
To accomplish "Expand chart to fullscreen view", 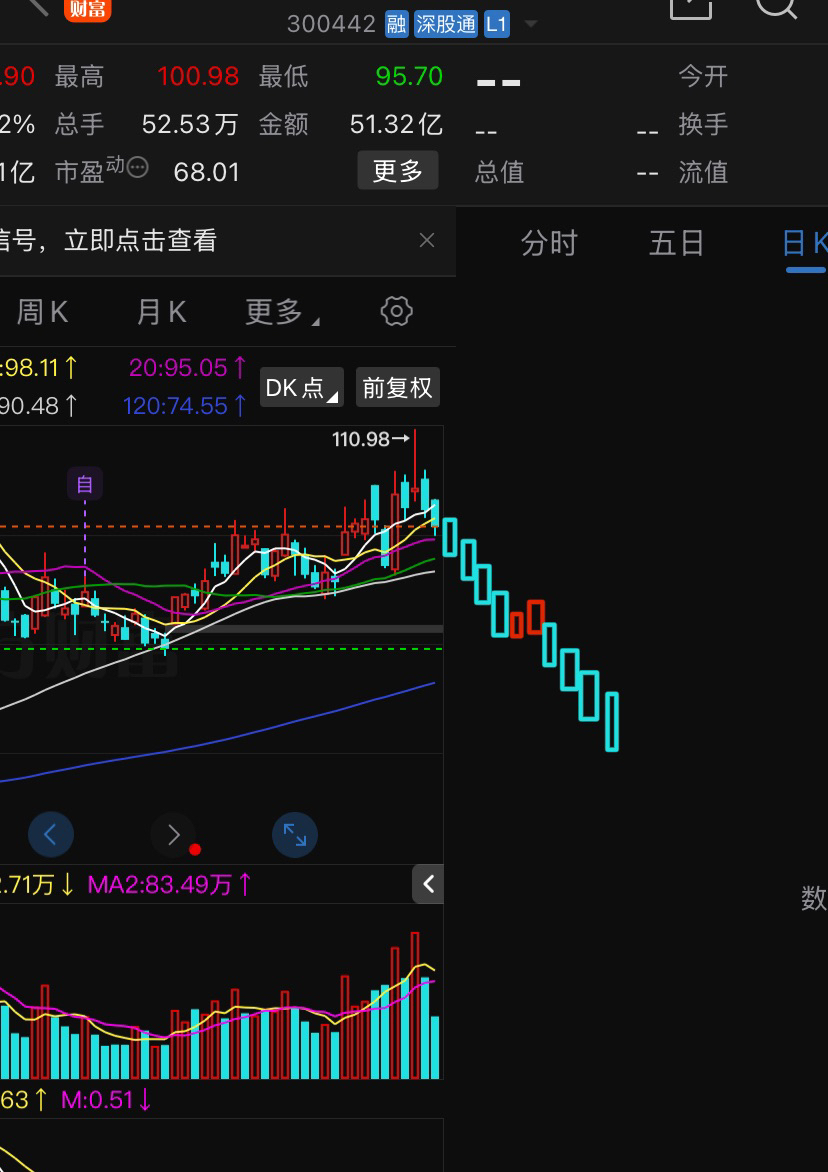I will coord(295,834).
